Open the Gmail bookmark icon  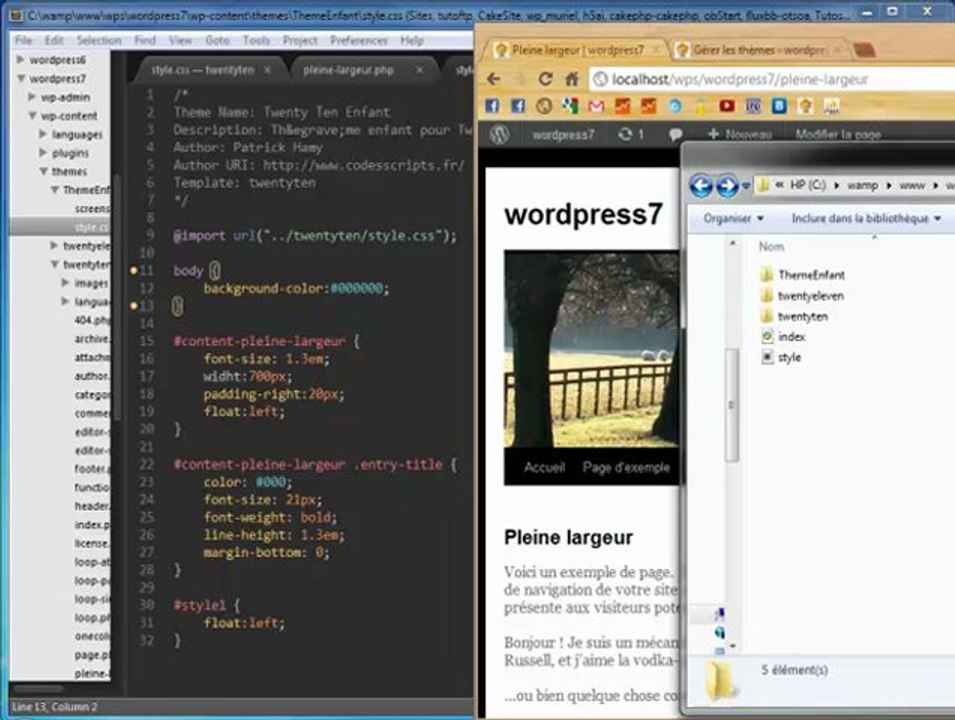click(596, 107)
